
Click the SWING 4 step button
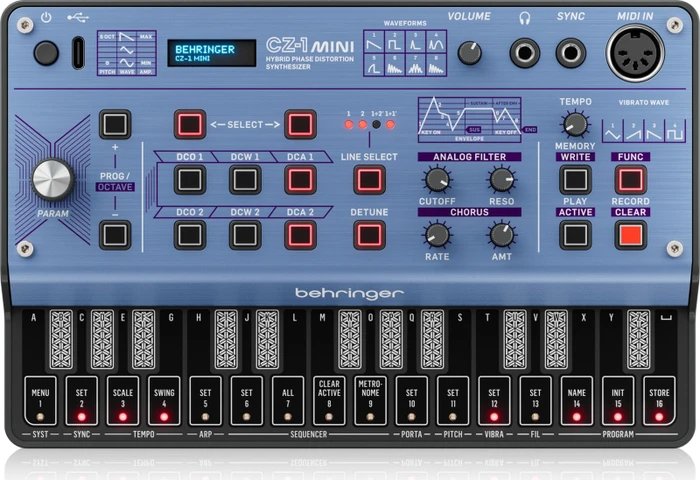(x=164, y=401)
